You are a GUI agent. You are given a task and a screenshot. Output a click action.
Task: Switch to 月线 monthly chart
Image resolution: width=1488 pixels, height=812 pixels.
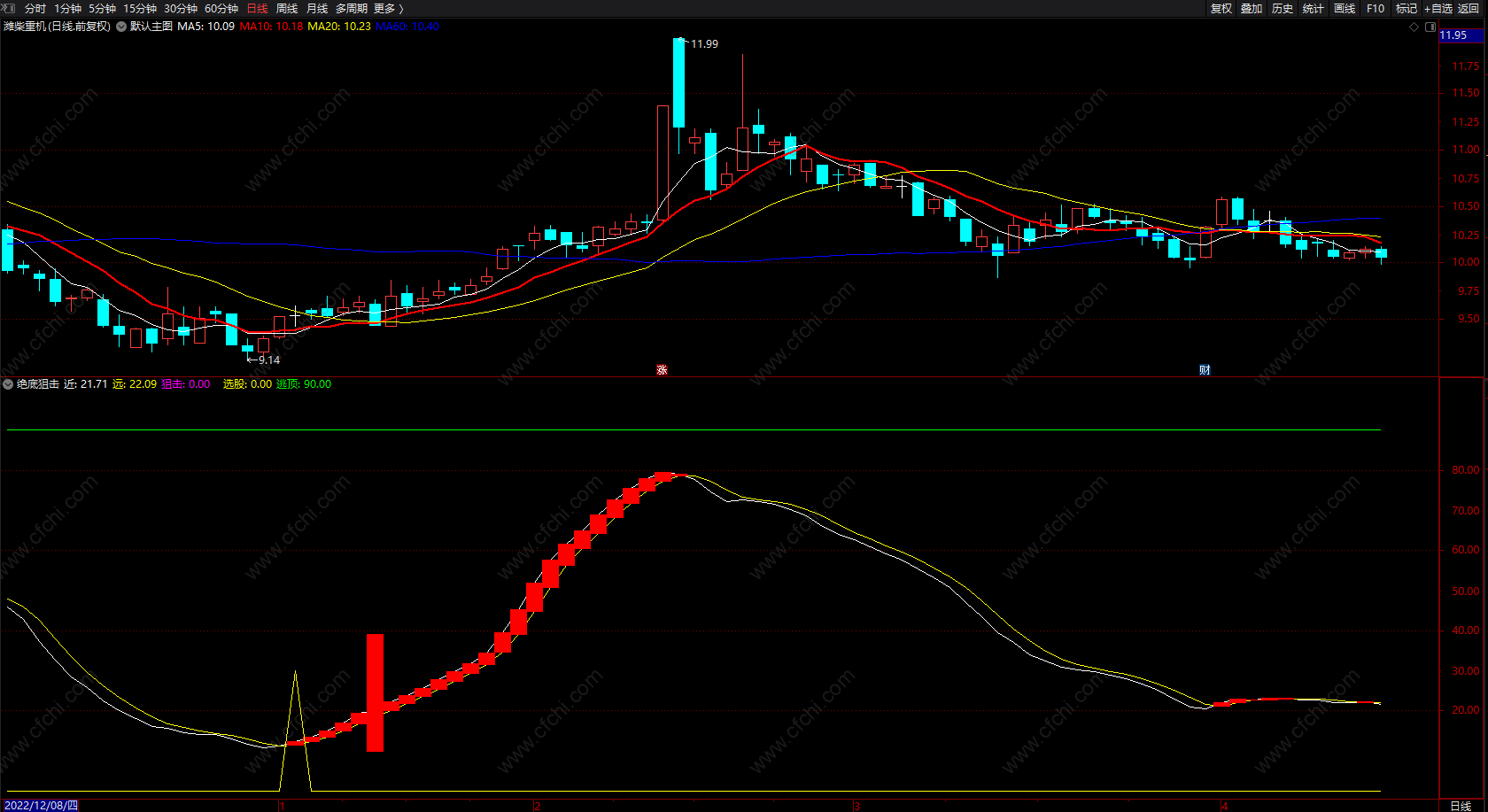(317, 8)
